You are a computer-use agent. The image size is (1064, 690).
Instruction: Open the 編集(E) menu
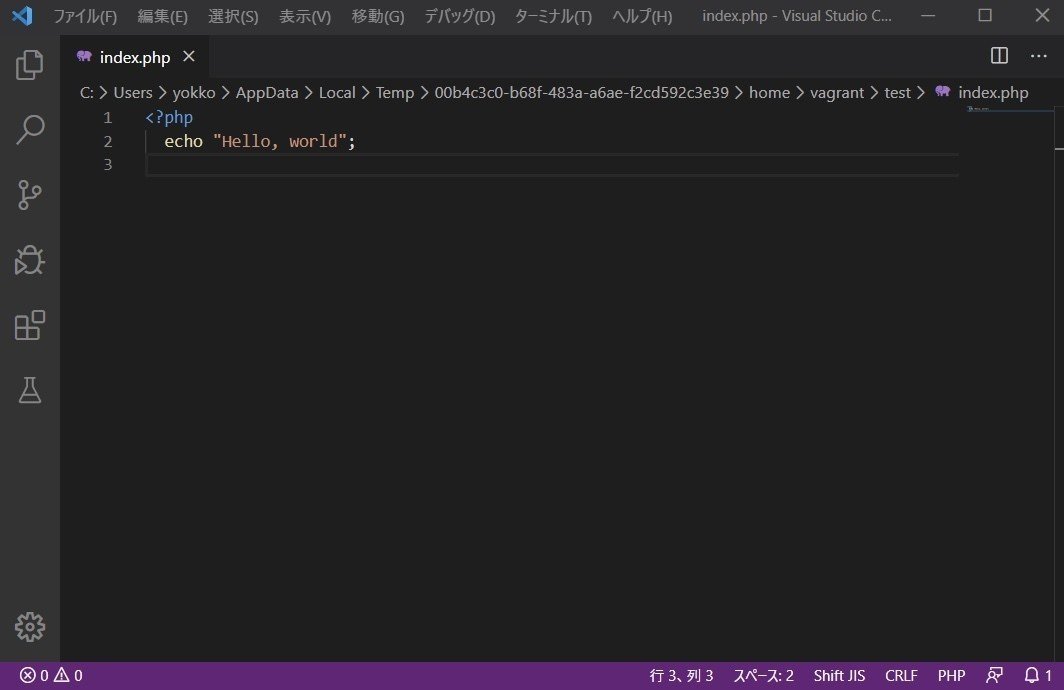(x=162, y=16)
